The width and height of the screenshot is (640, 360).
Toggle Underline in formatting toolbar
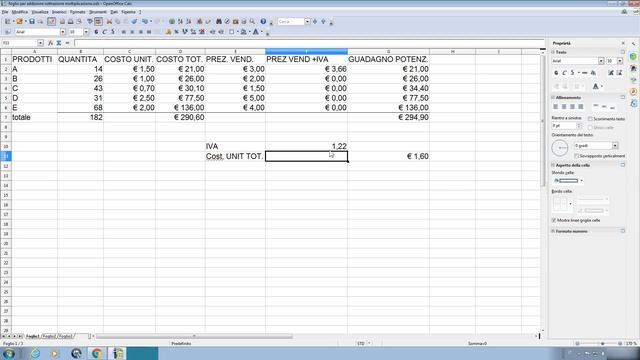click(x=113, y=32)
